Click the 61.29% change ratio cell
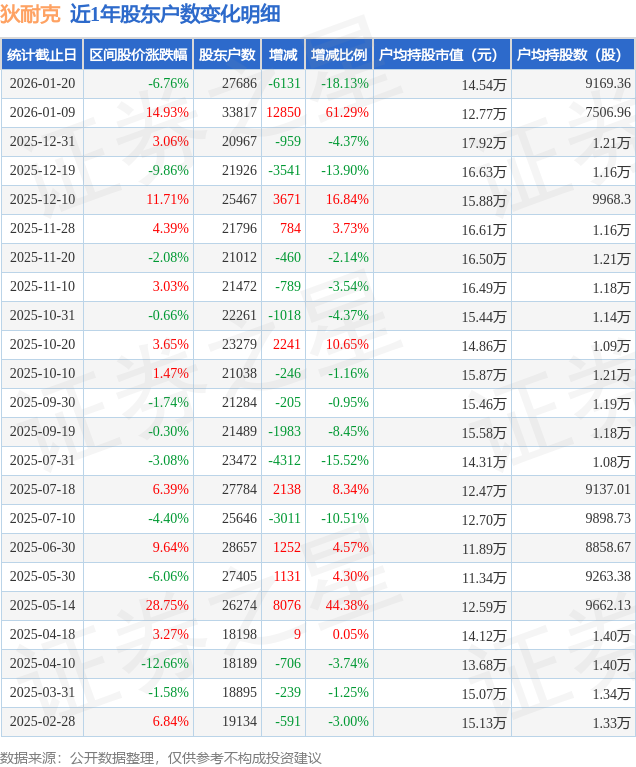 [347, 113]
